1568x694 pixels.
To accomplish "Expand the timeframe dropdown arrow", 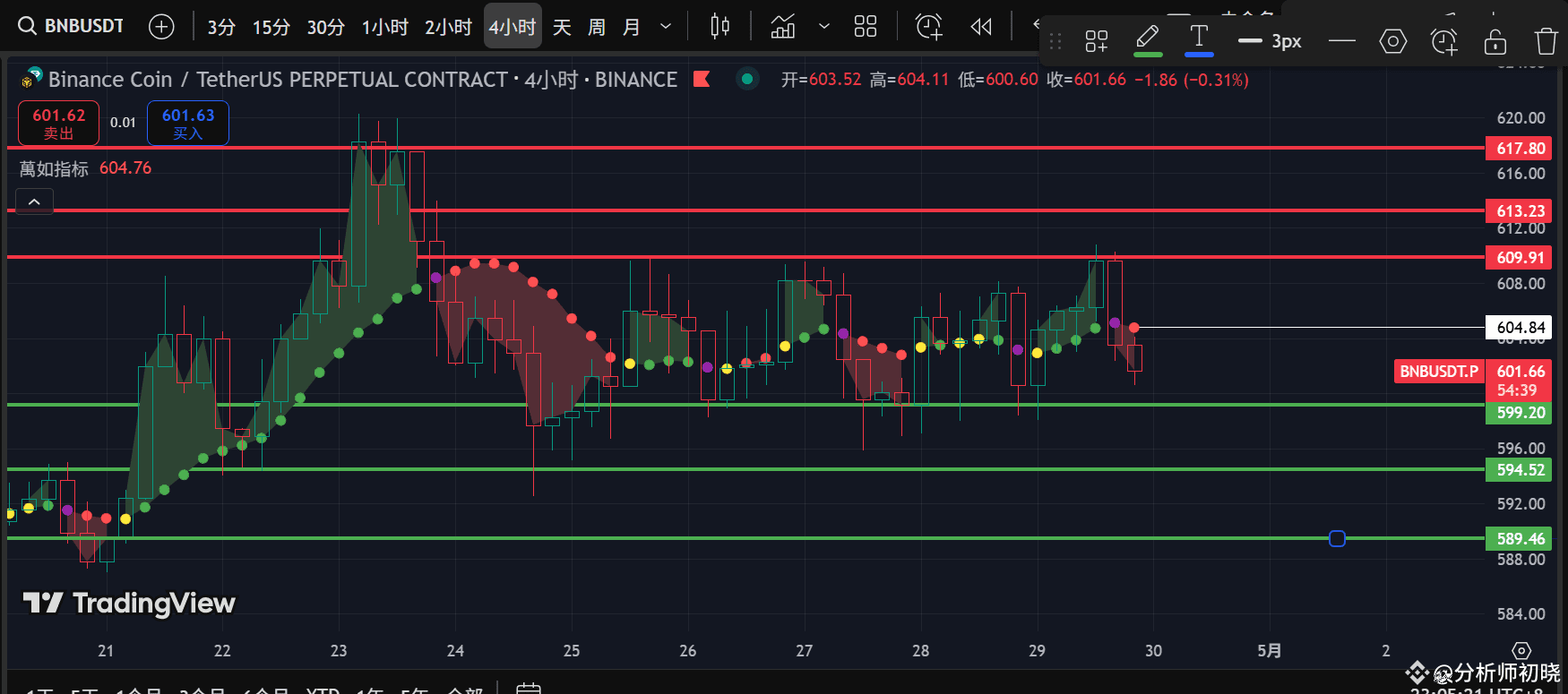I will click(666, 27).
